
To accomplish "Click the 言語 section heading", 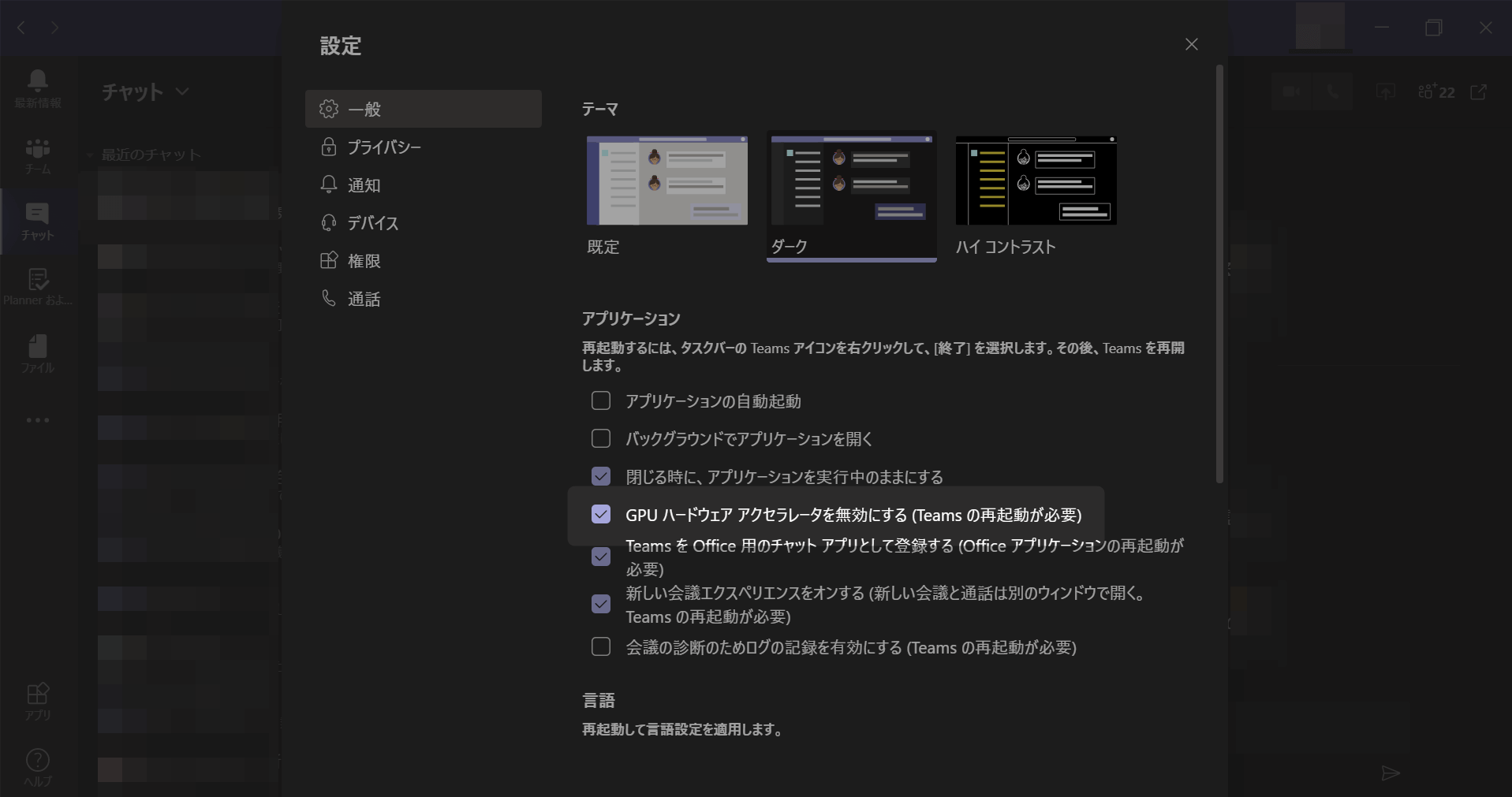I will 599,700.
